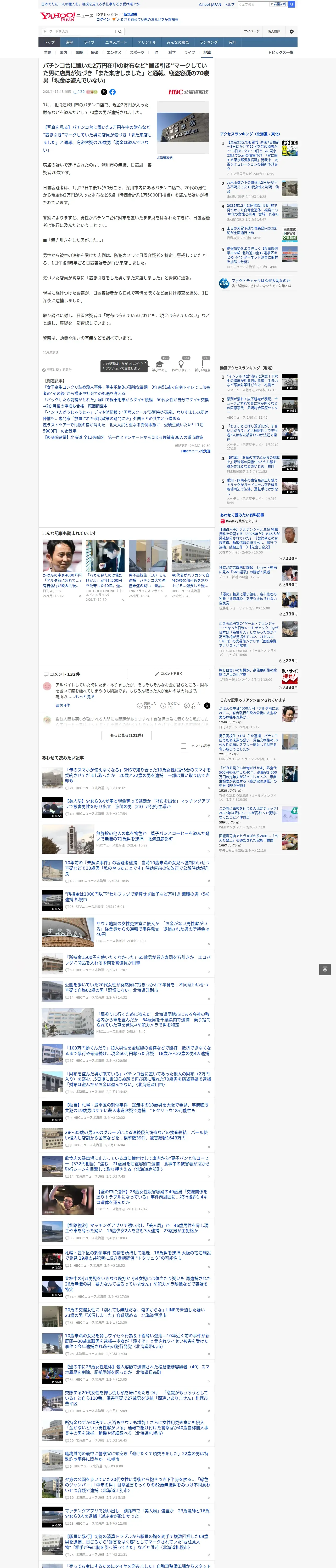Open 返信 4件 replies link

(x=63, y=706)
